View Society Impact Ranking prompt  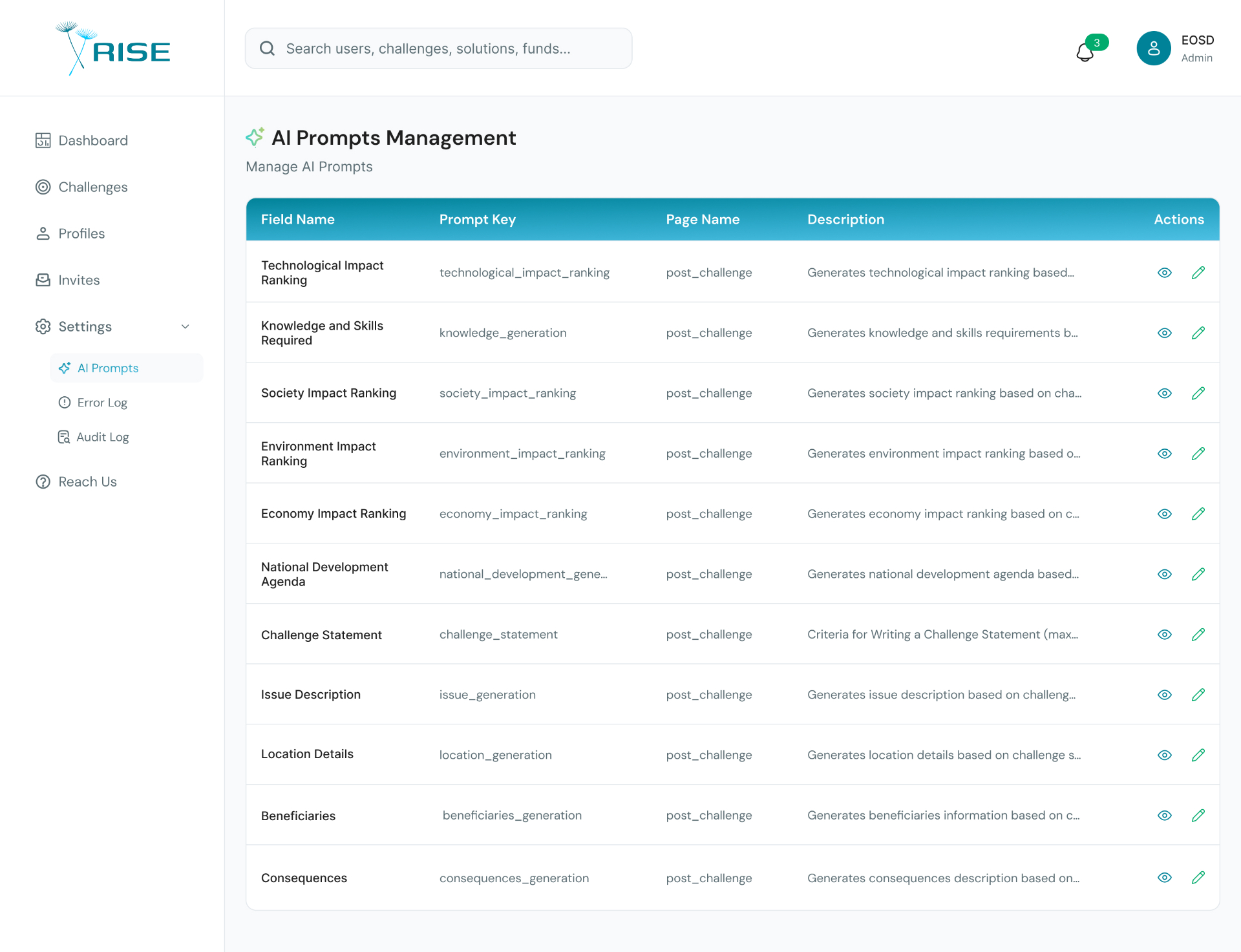click(x=1165, y=393)
